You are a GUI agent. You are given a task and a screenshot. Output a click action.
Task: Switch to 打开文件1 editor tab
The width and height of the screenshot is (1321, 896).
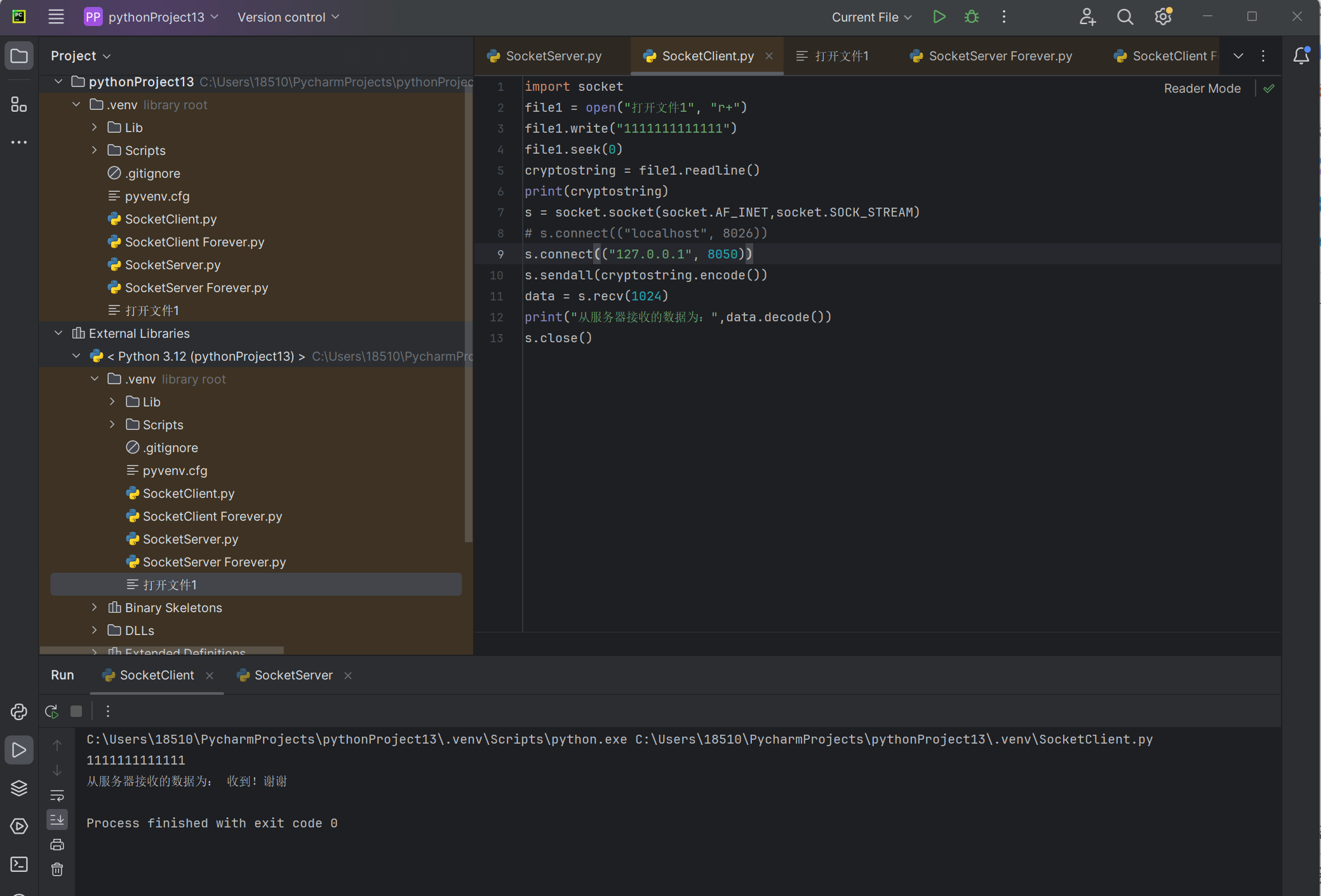click(x=833, y=56)
